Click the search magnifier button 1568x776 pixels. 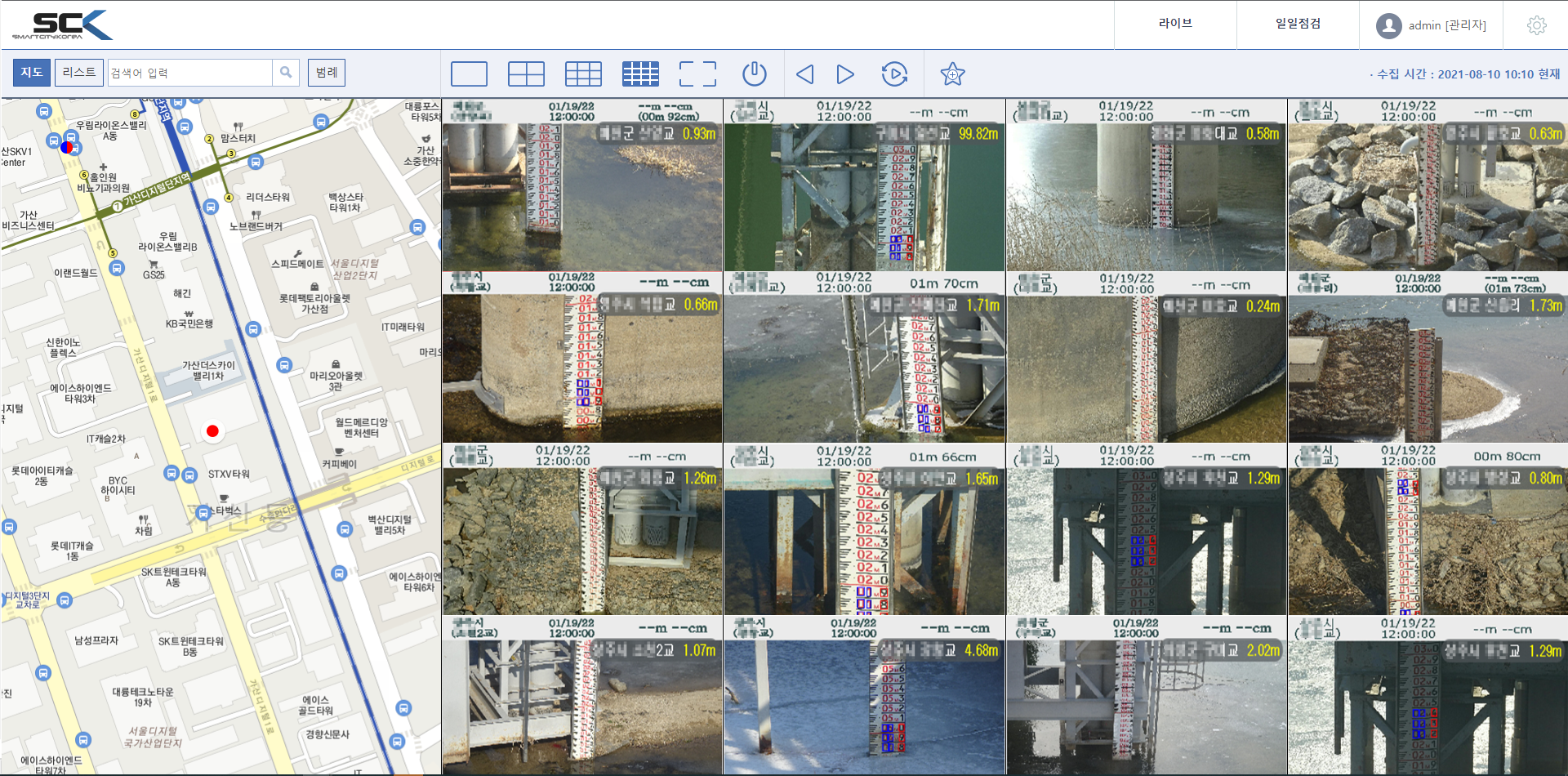[286, 73]
